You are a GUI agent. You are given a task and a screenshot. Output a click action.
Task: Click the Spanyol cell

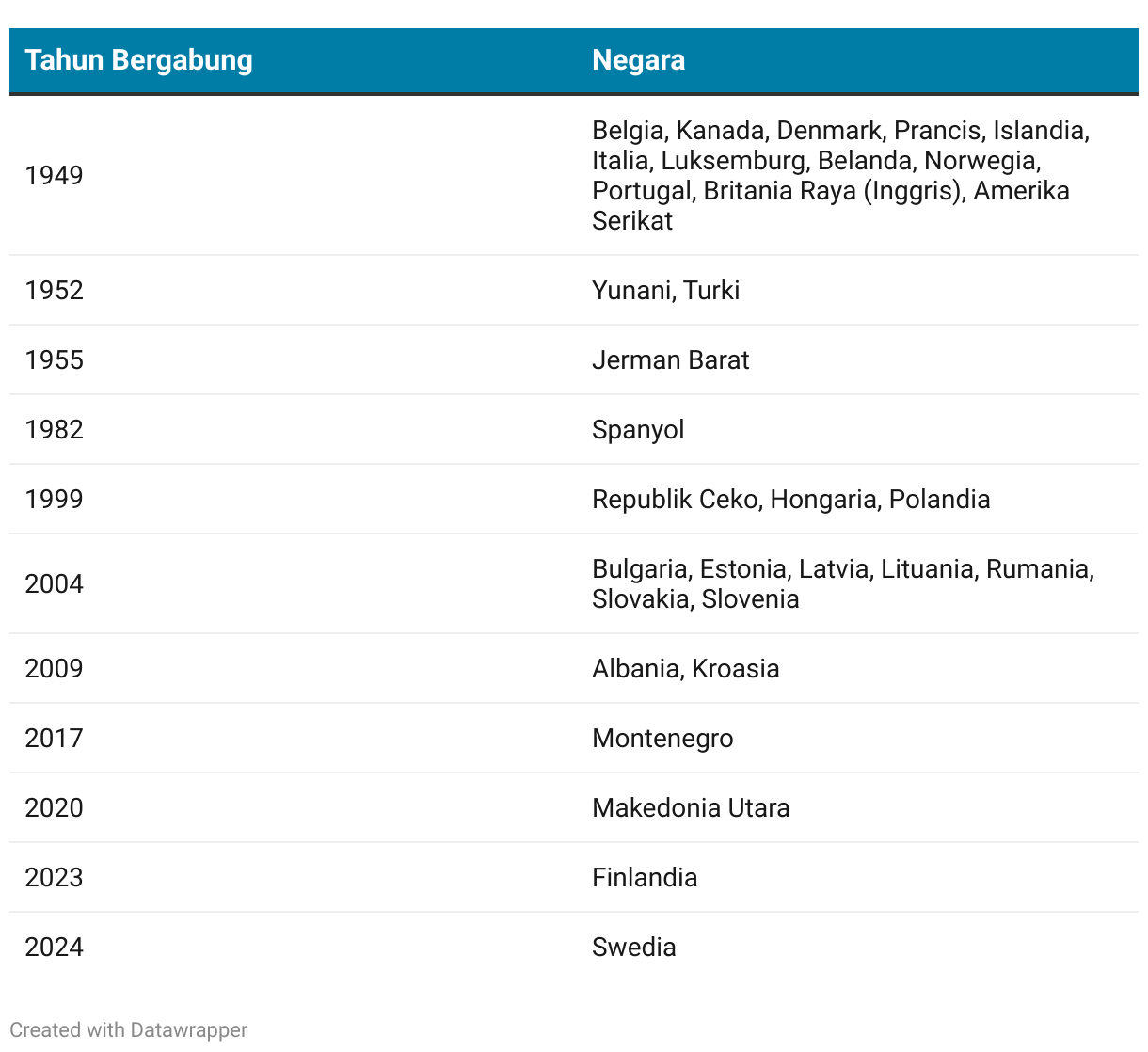point(637,429)
